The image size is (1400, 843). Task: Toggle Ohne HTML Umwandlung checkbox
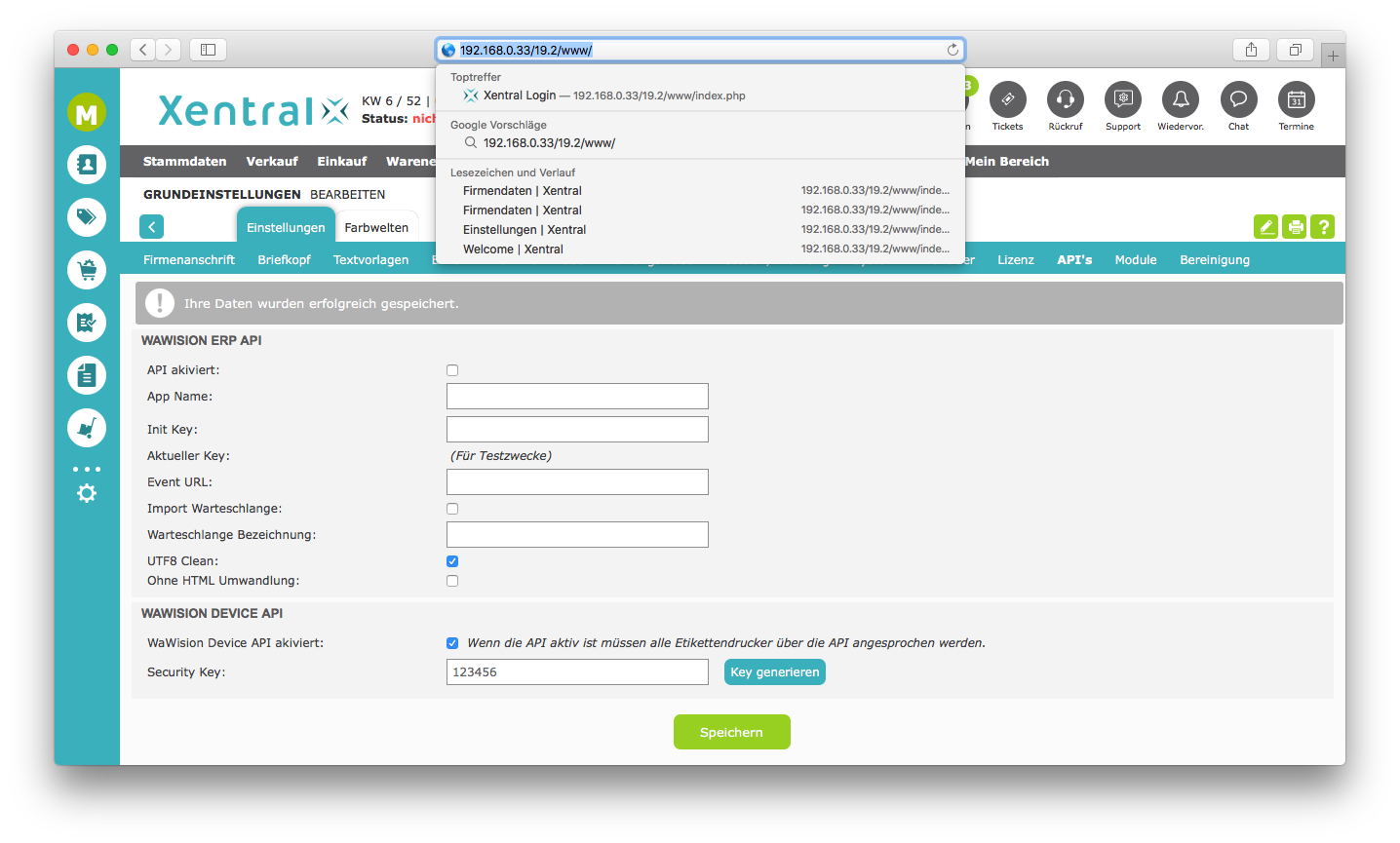pyautogui.click(x=452, y=581)
